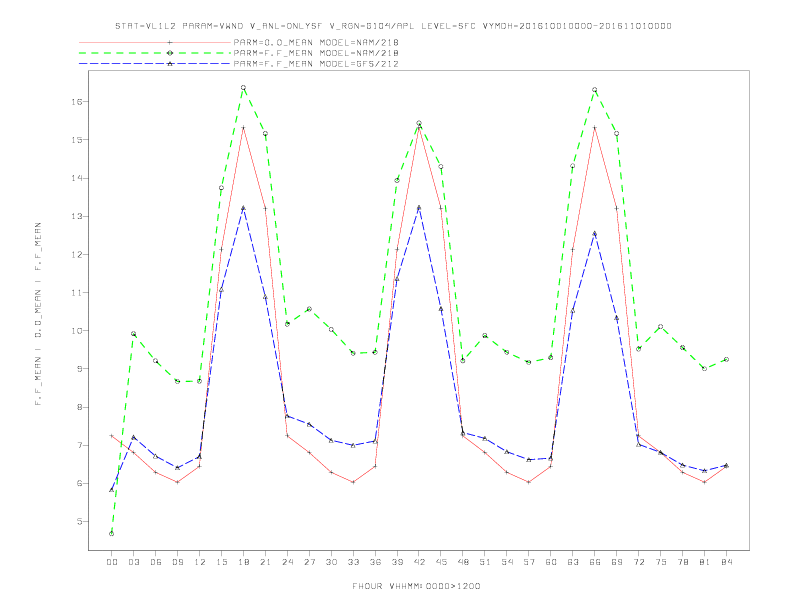Click x-axis tick label 21
The width and height of the screenshot is (792, 612).
coord(265,562)
